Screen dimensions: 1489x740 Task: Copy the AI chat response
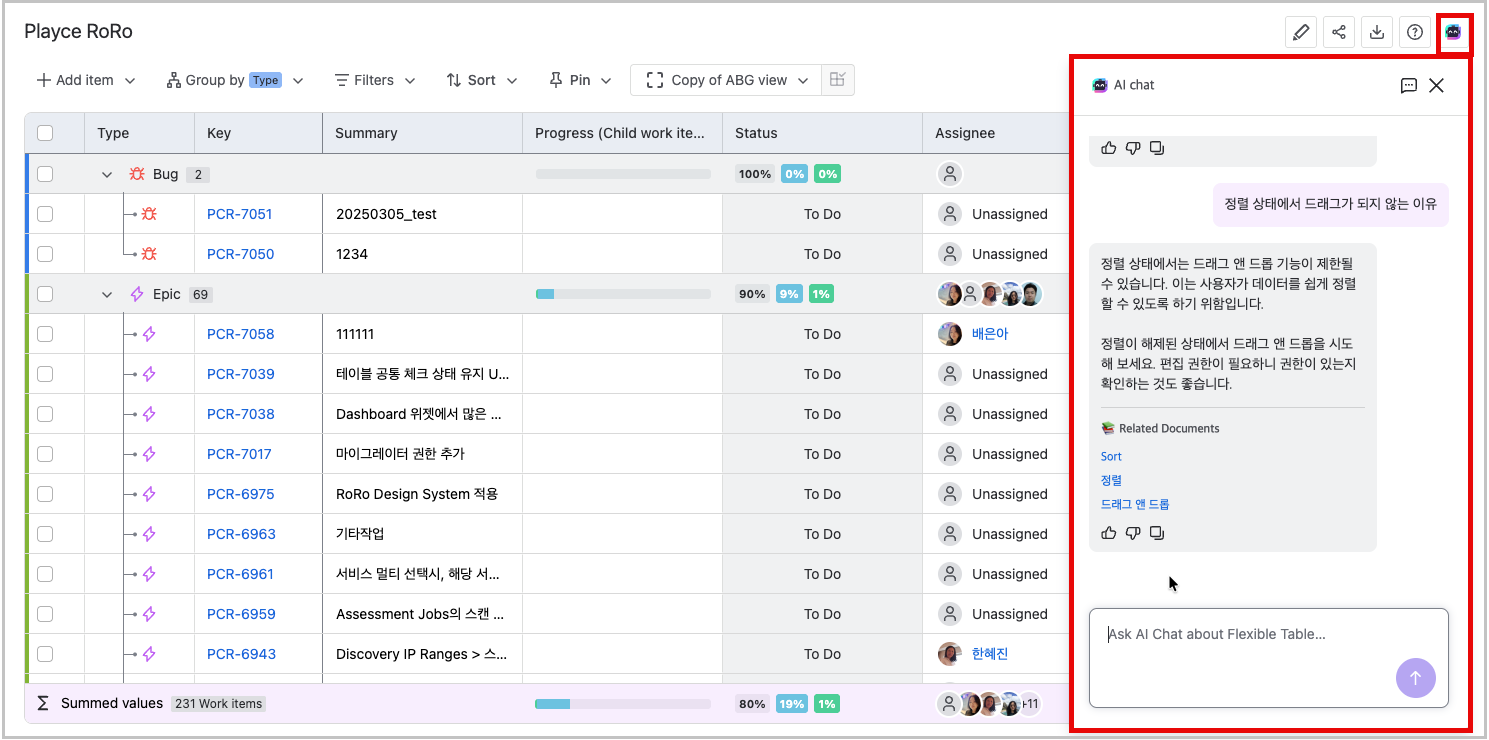tap(1157, 533)
